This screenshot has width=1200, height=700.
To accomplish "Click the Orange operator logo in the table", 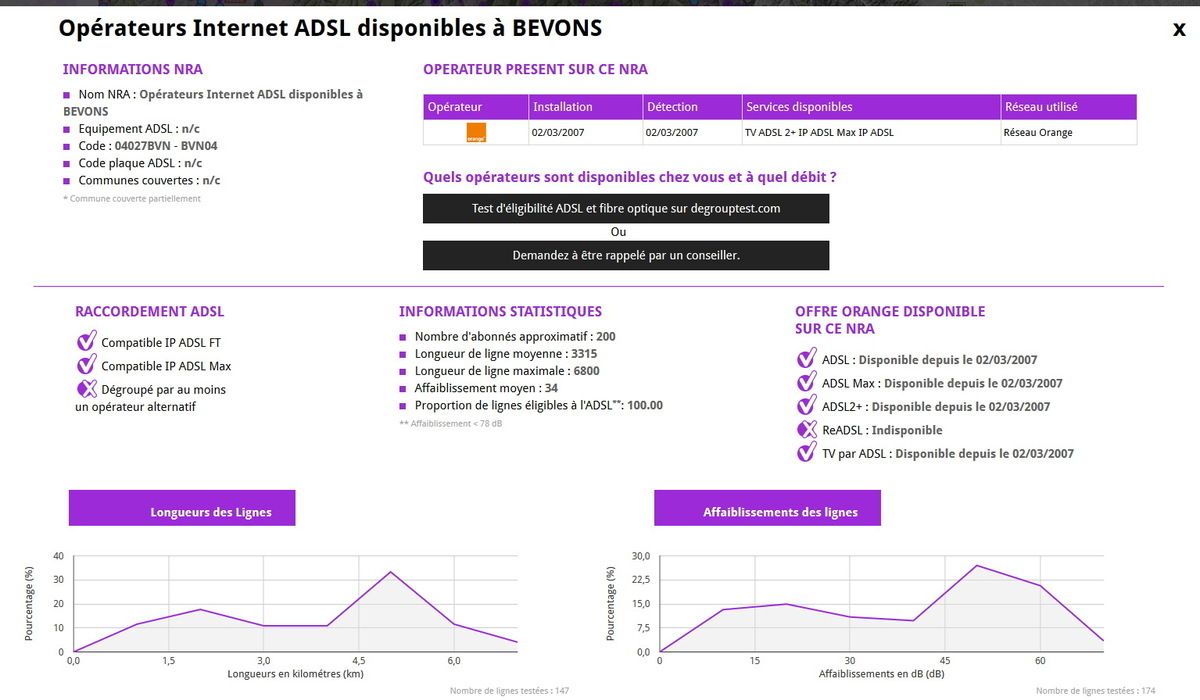I will click(476, 132).
